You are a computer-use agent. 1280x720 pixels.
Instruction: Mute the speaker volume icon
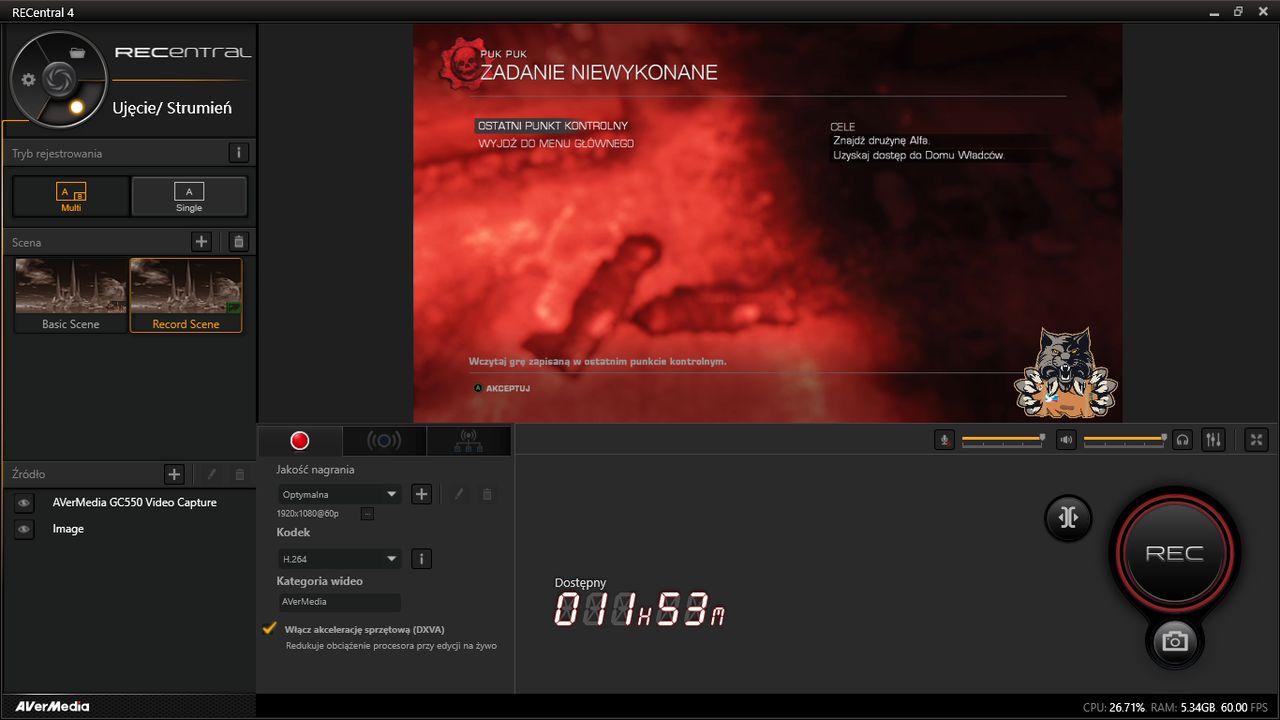click(1066, 439)
